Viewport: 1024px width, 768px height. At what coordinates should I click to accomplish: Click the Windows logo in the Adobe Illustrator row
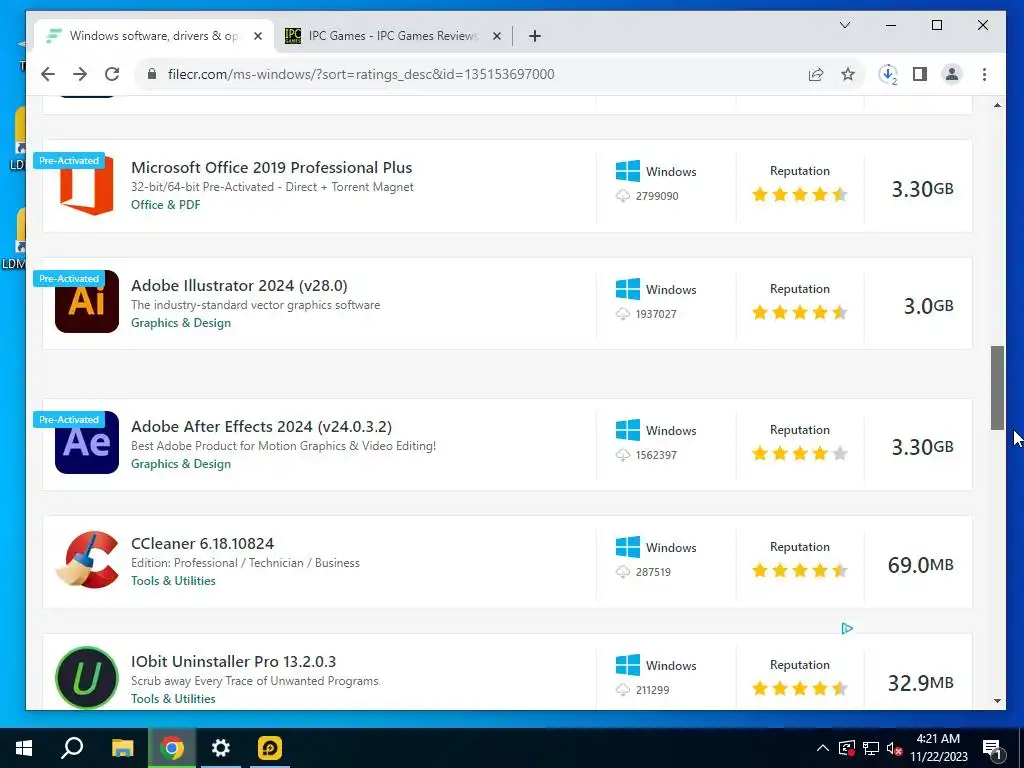coord(628,289)
